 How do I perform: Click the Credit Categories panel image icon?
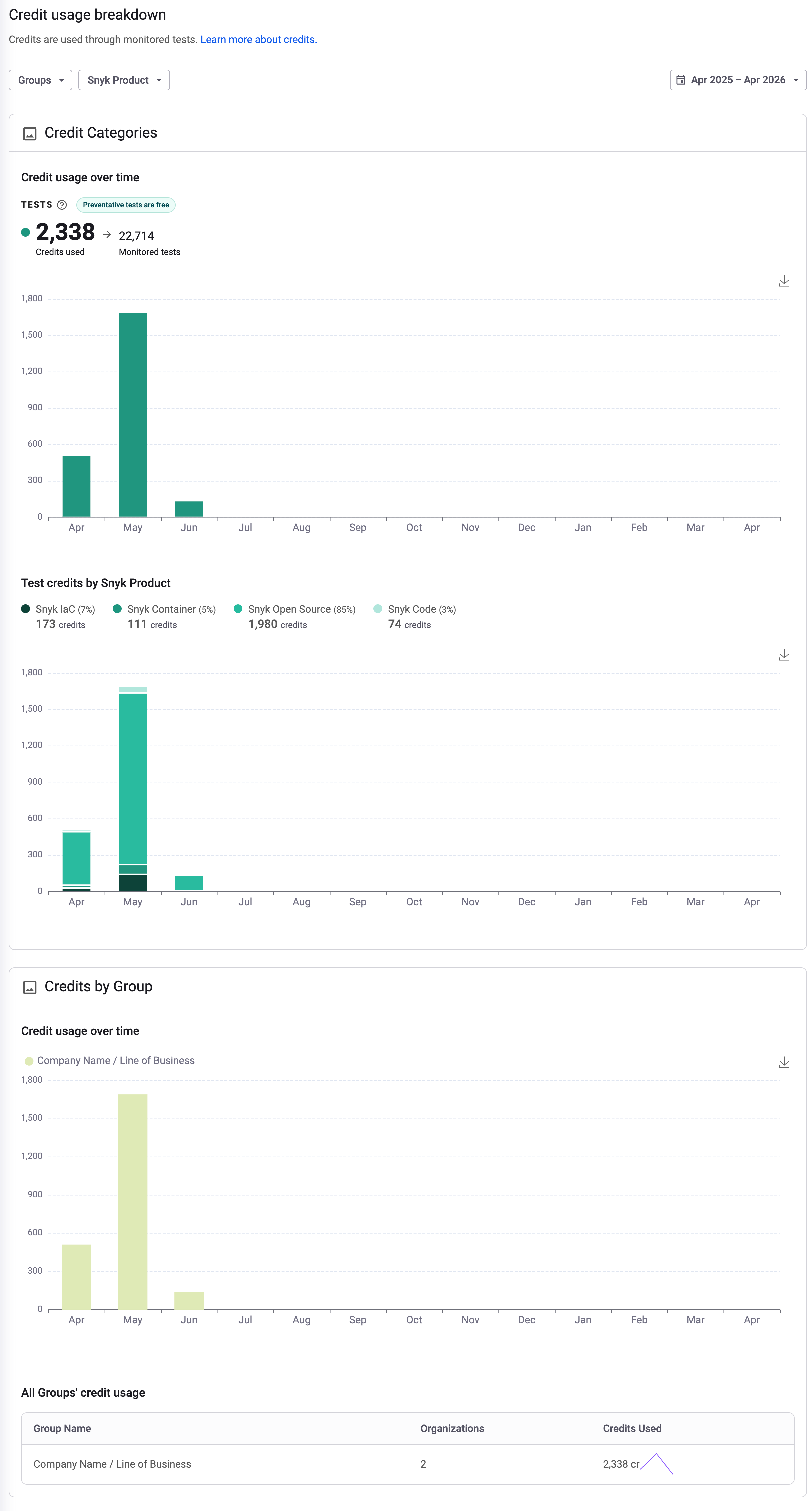coord(29,134)
